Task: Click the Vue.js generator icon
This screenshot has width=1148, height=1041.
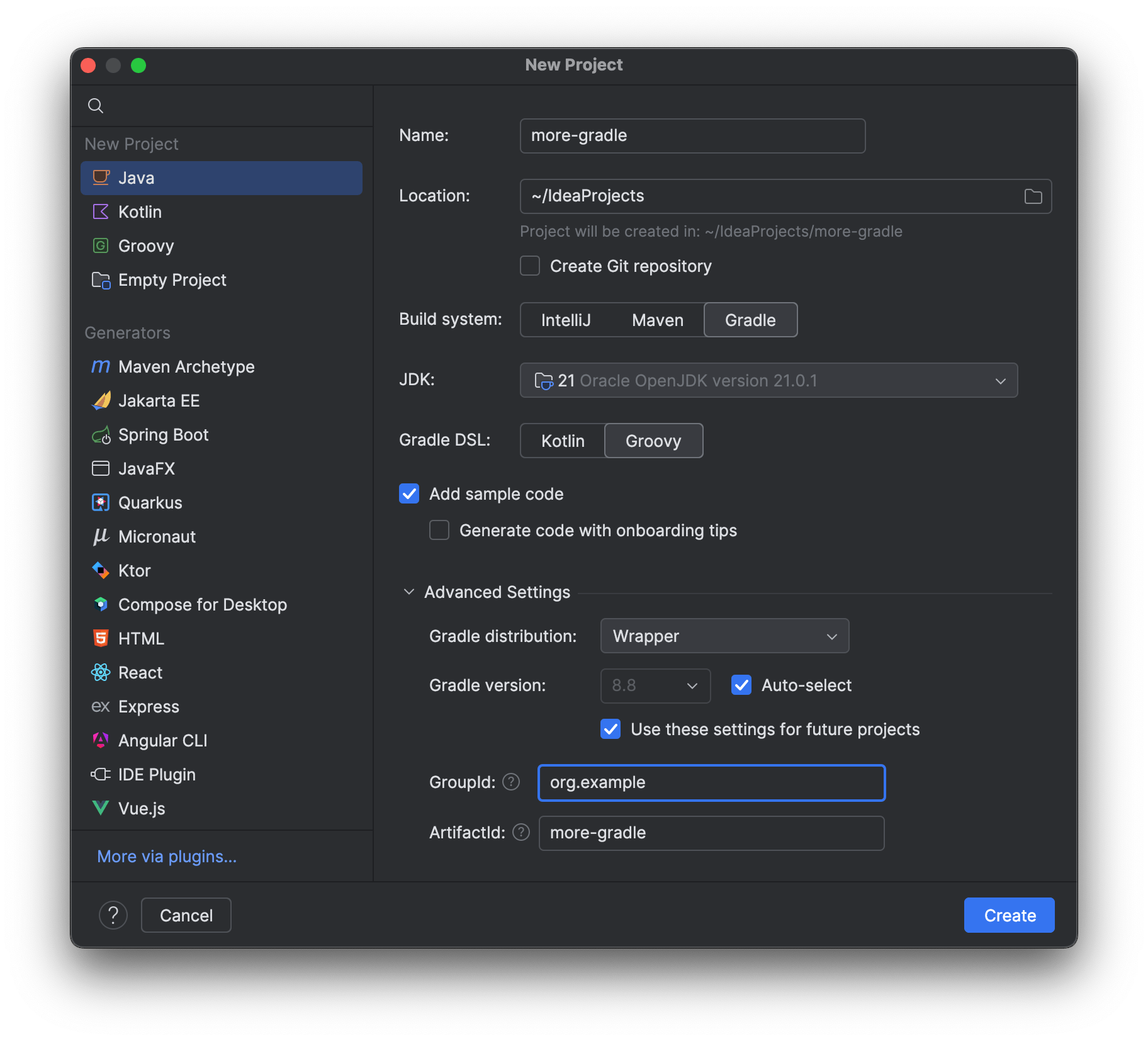Action: [101, 808]
